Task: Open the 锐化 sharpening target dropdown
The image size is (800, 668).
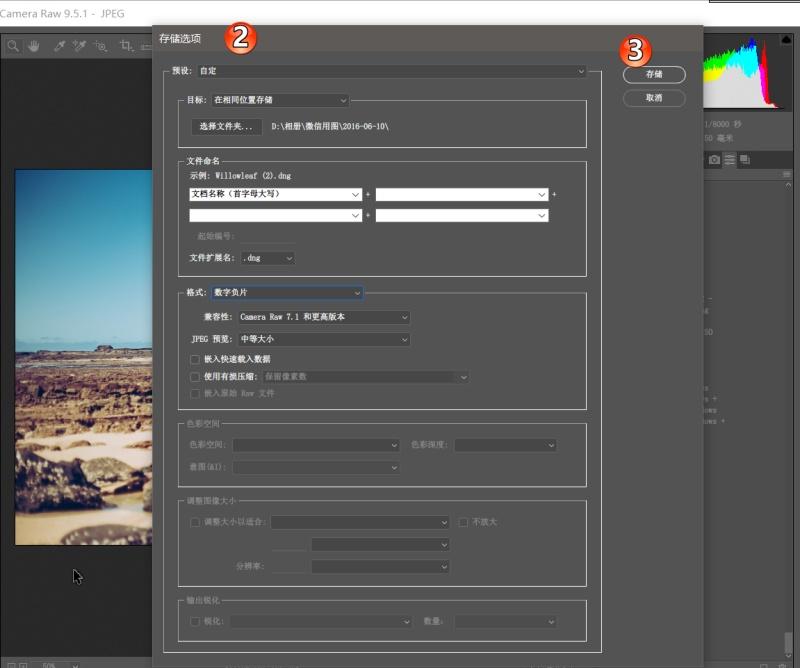Action: [x=320, y=622]
